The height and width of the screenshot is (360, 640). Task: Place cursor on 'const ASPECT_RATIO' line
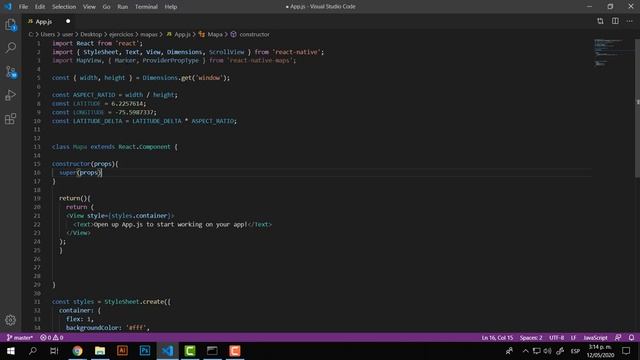115,95
